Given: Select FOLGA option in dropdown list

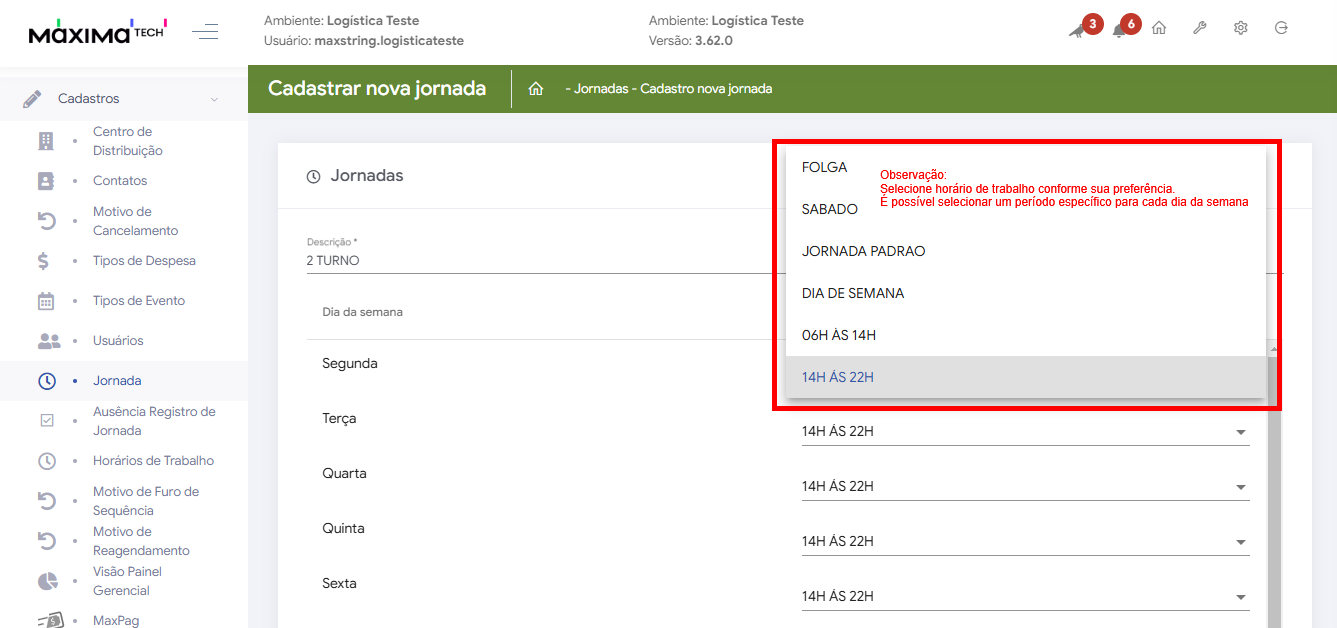Looking at the screenshot, I should (x=825, y=168).
